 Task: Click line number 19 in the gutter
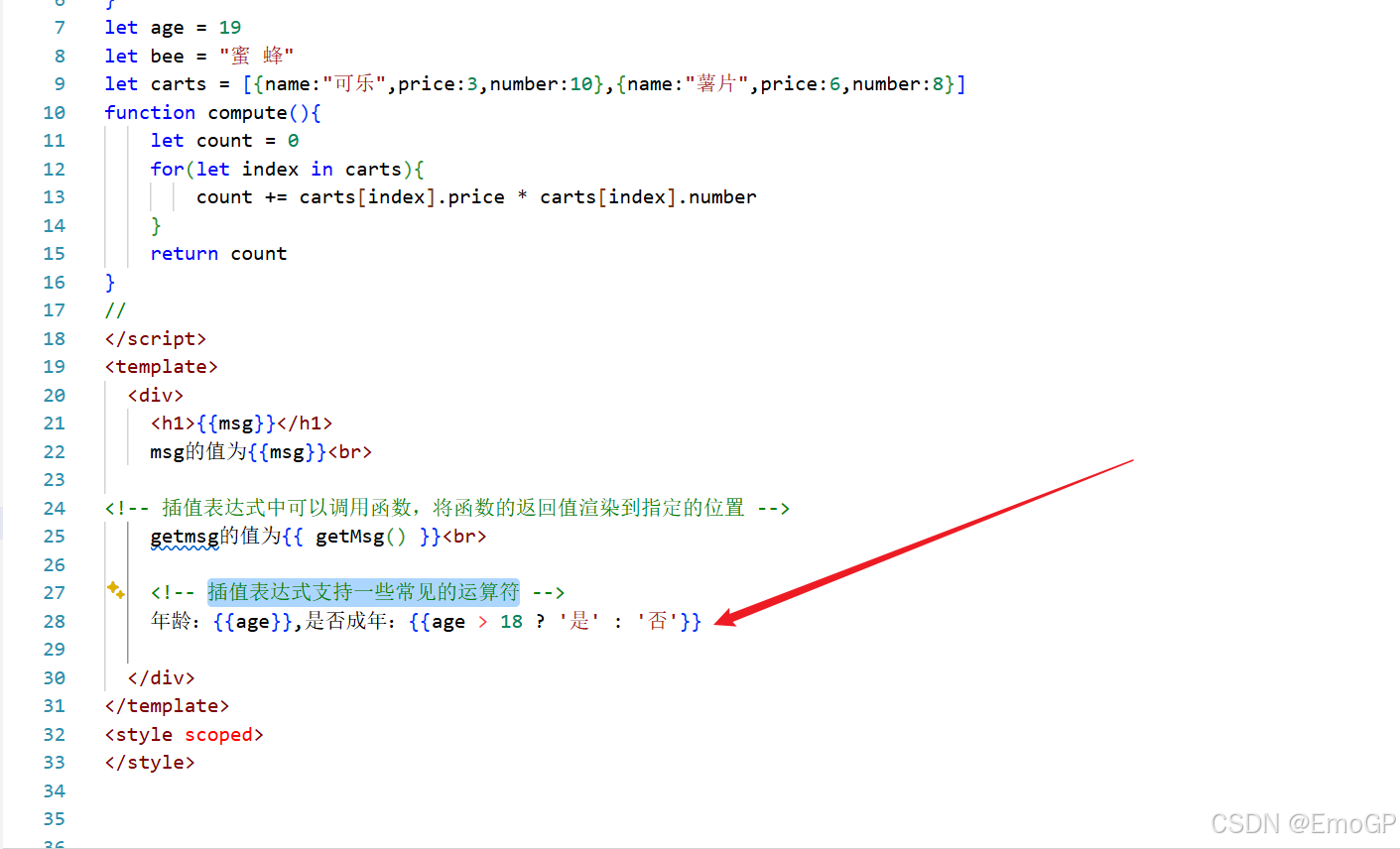[55, 367]
